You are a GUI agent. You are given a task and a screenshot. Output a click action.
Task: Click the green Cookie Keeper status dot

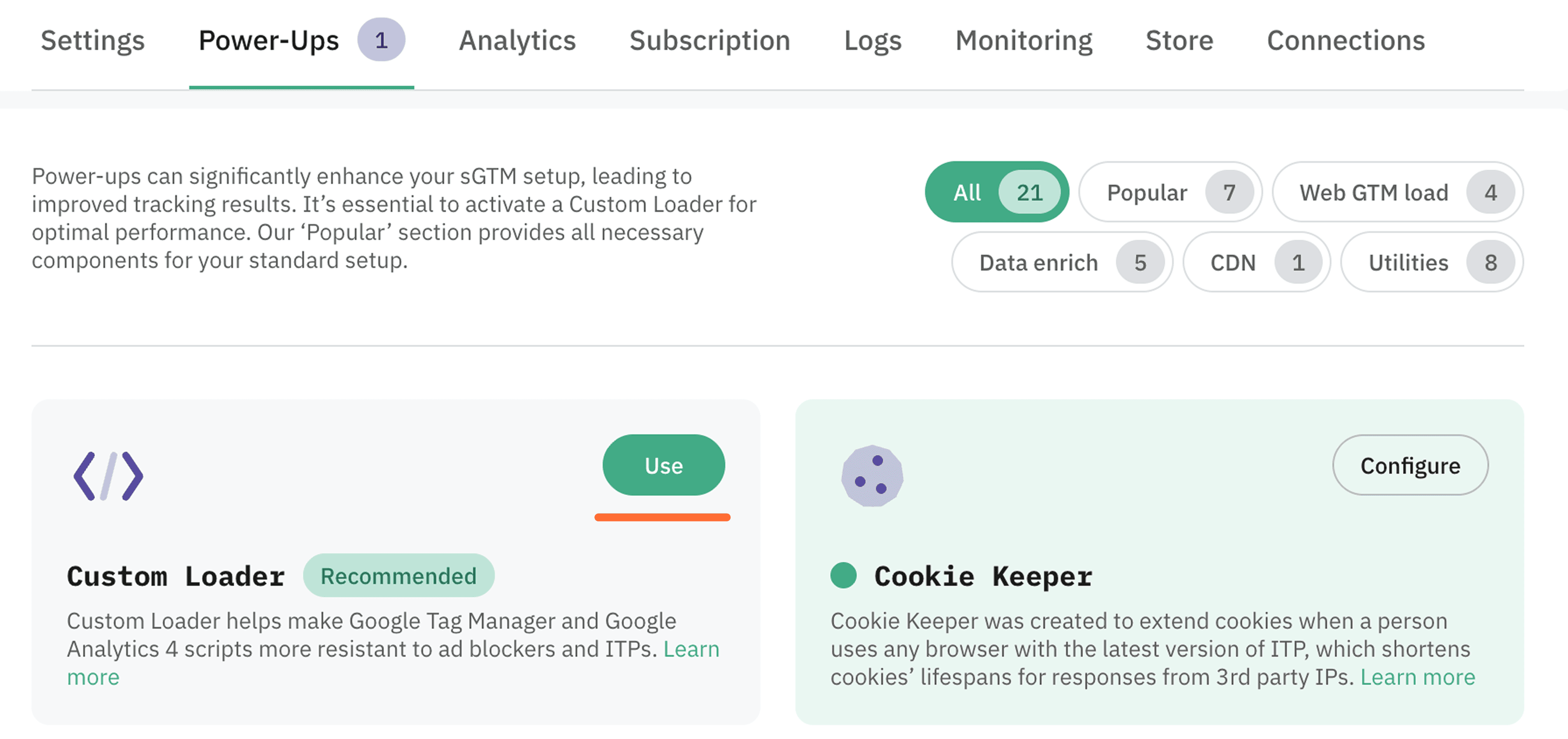tap(843, 575)
